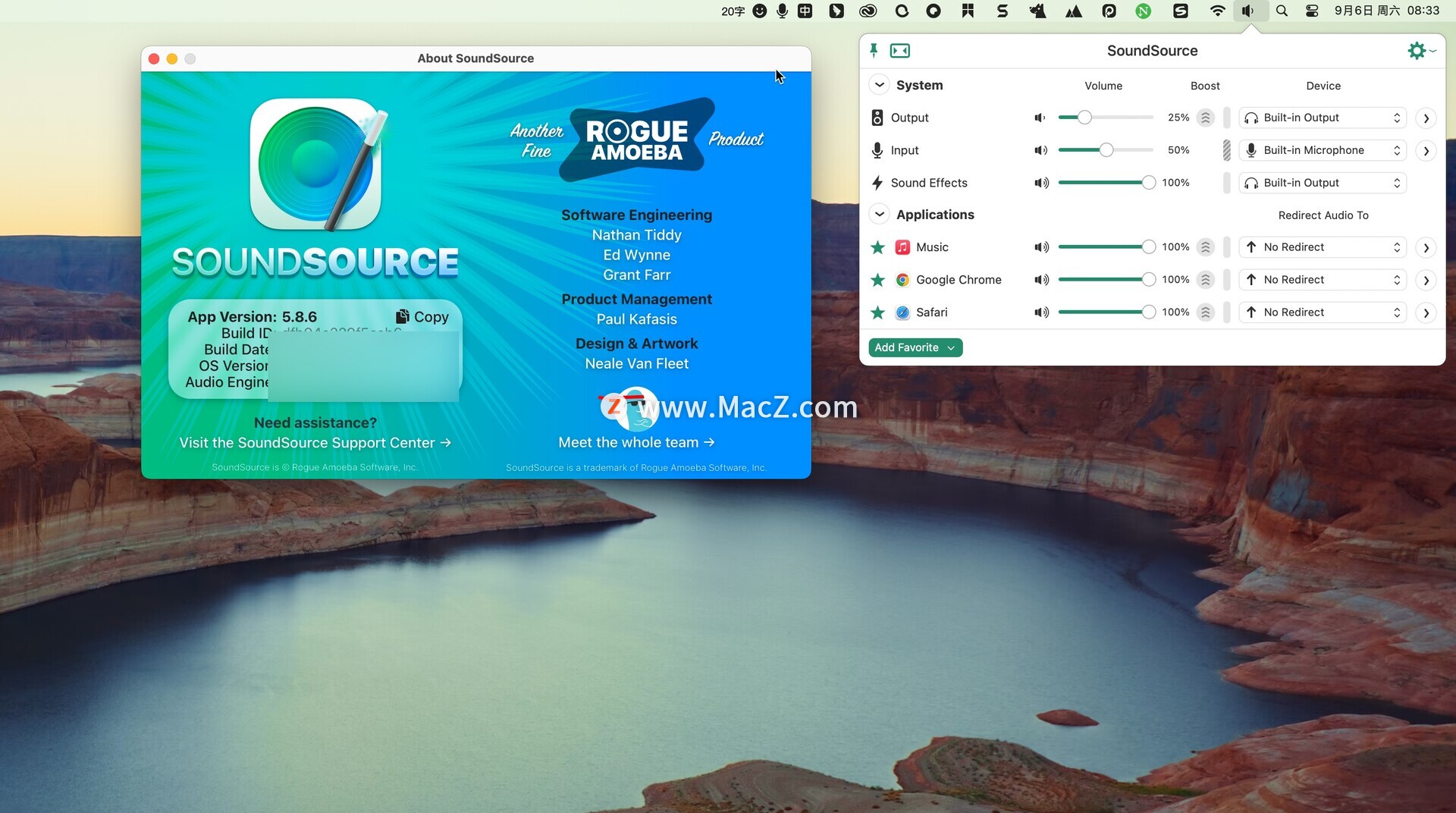Collapse the System section

pyautogui.click(x=879, y=85)
